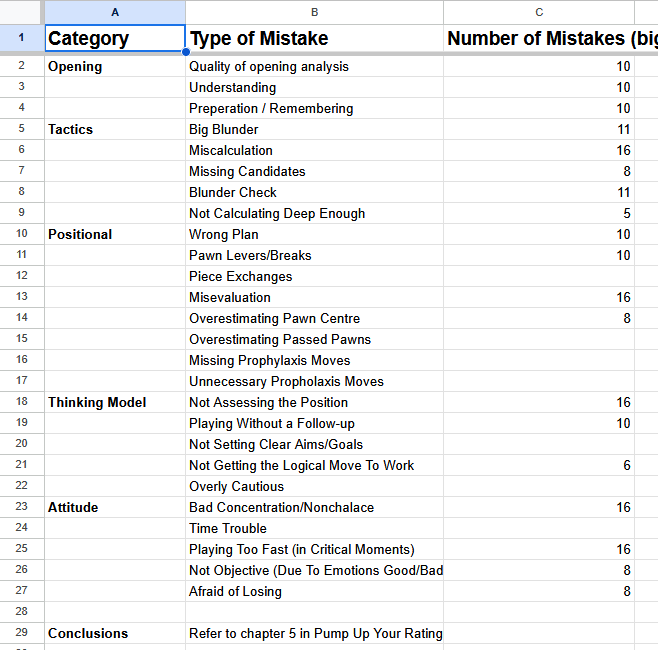658x650 pixels.
Task: Click the Attitude category cell
Action: [115, 507]
